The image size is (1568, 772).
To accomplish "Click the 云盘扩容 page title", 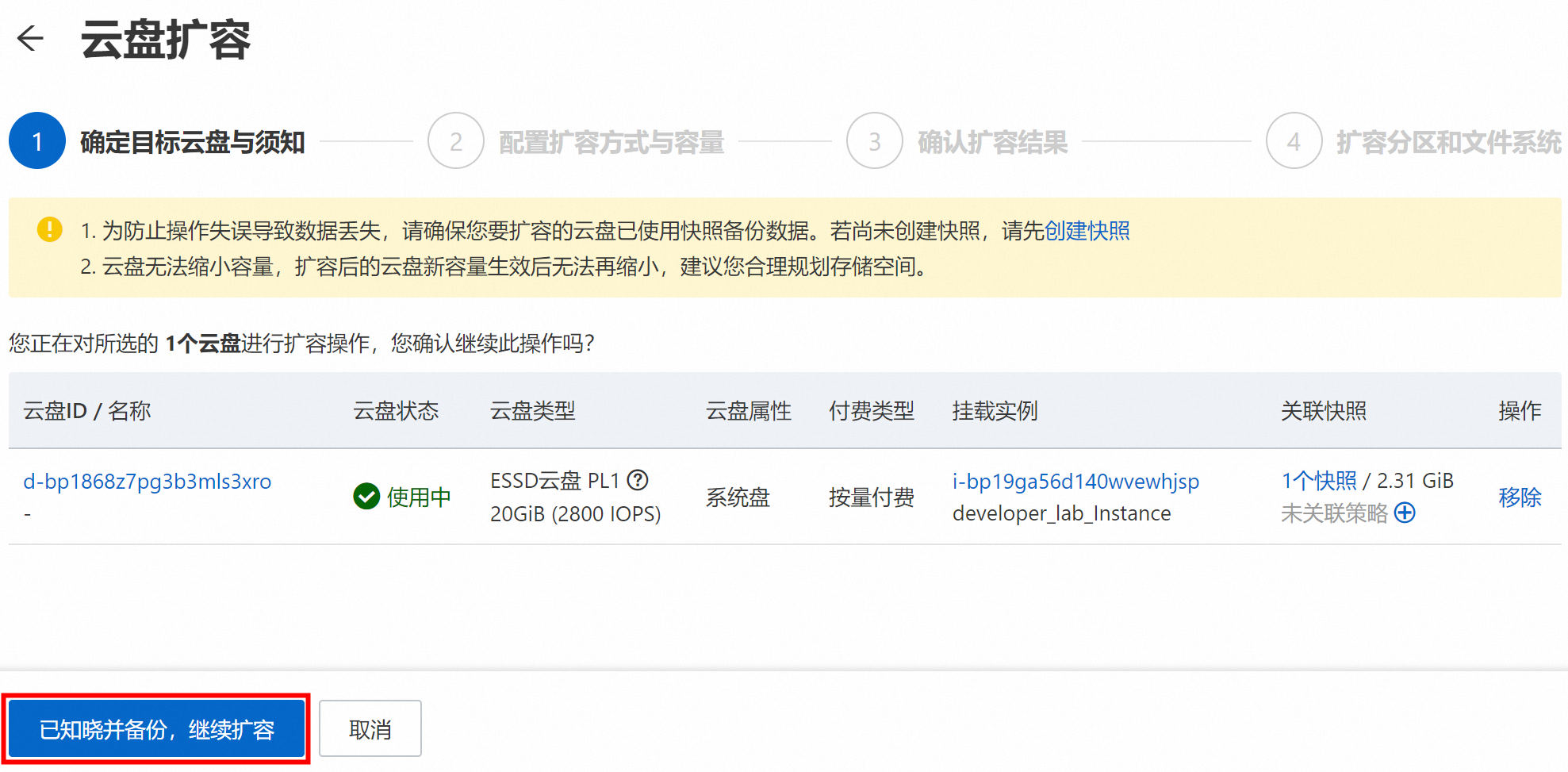I will (x=166, y=40).
